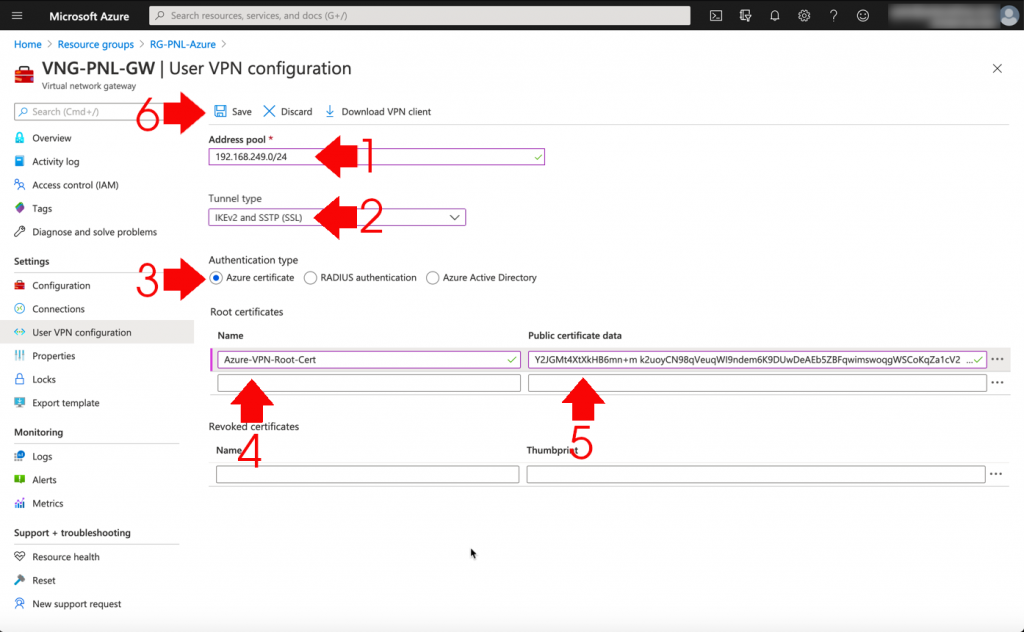This screenshot has height=632, width=1024.
Task: Open the portal settings gear
Action: click(803, 15)
